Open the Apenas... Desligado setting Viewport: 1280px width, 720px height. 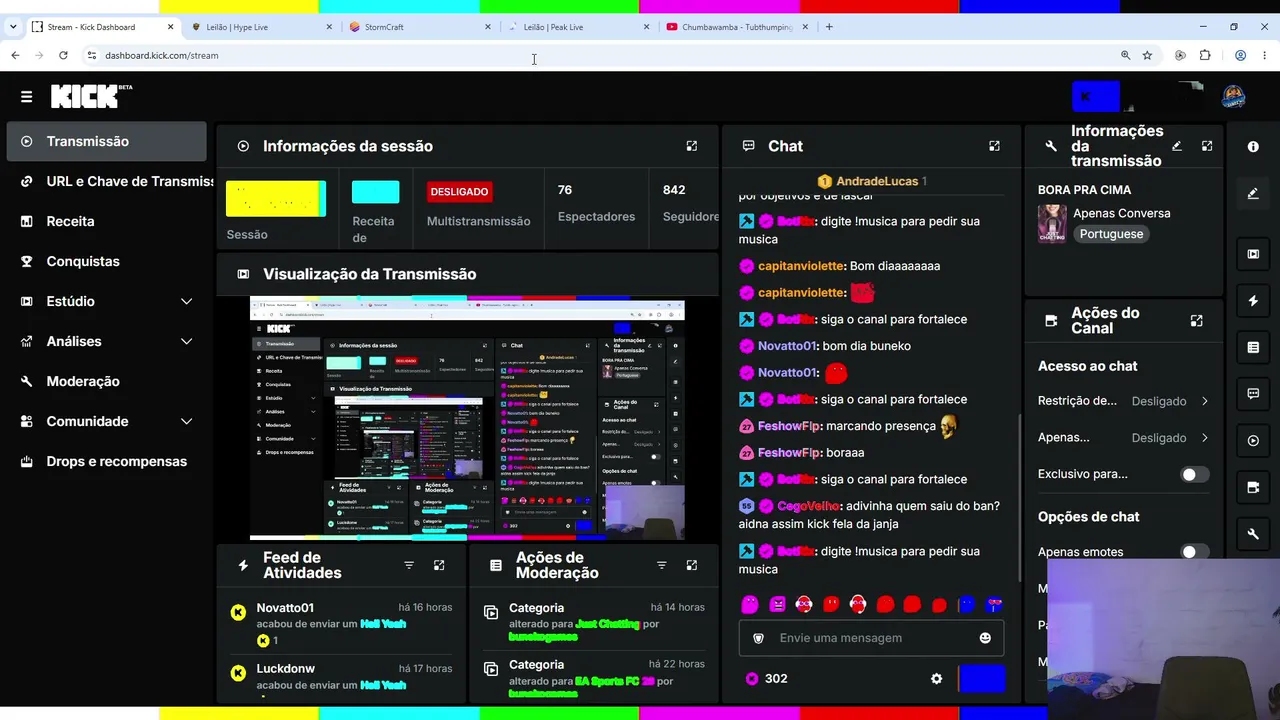pyautogui.click(x=1123, y=438)
